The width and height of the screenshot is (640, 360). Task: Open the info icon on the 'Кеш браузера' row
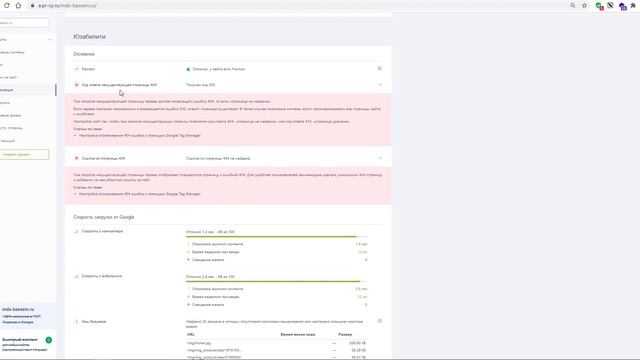[x=380, y=321]
